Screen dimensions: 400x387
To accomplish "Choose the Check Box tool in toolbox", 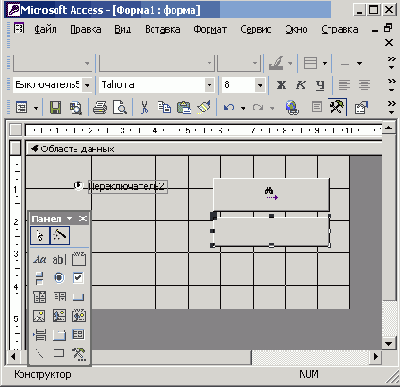I will pyautogui.click(x=78, y=278).
